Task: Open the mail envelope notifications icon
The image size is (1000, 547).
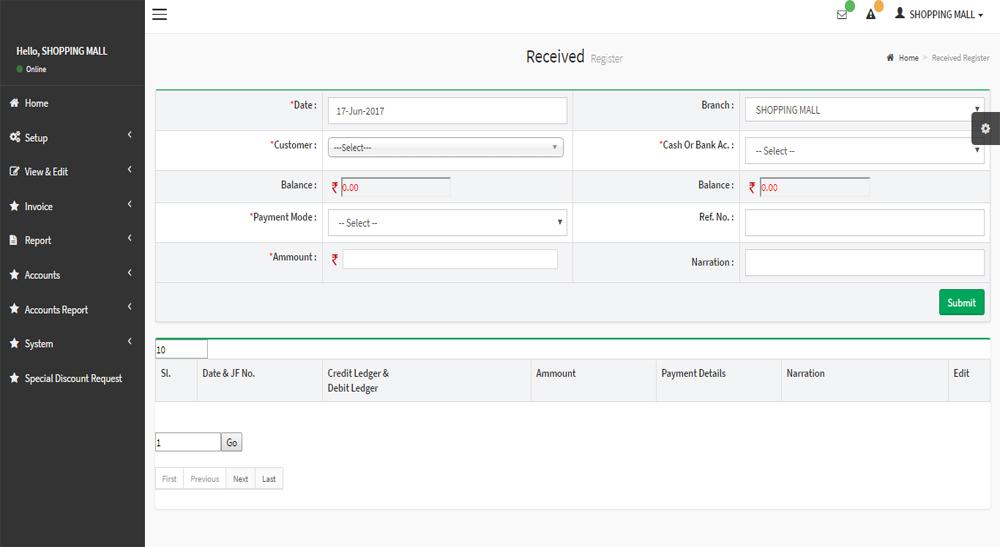Action: (x=842, y=15)
